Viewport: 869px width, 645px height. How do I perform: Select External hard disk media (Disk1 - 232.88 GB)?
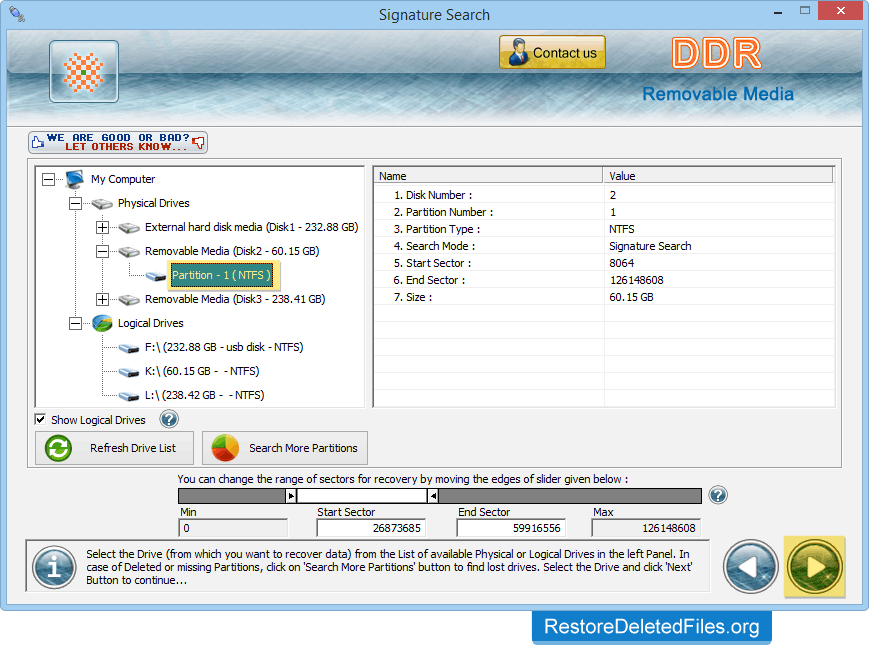[x=252, y=227]
